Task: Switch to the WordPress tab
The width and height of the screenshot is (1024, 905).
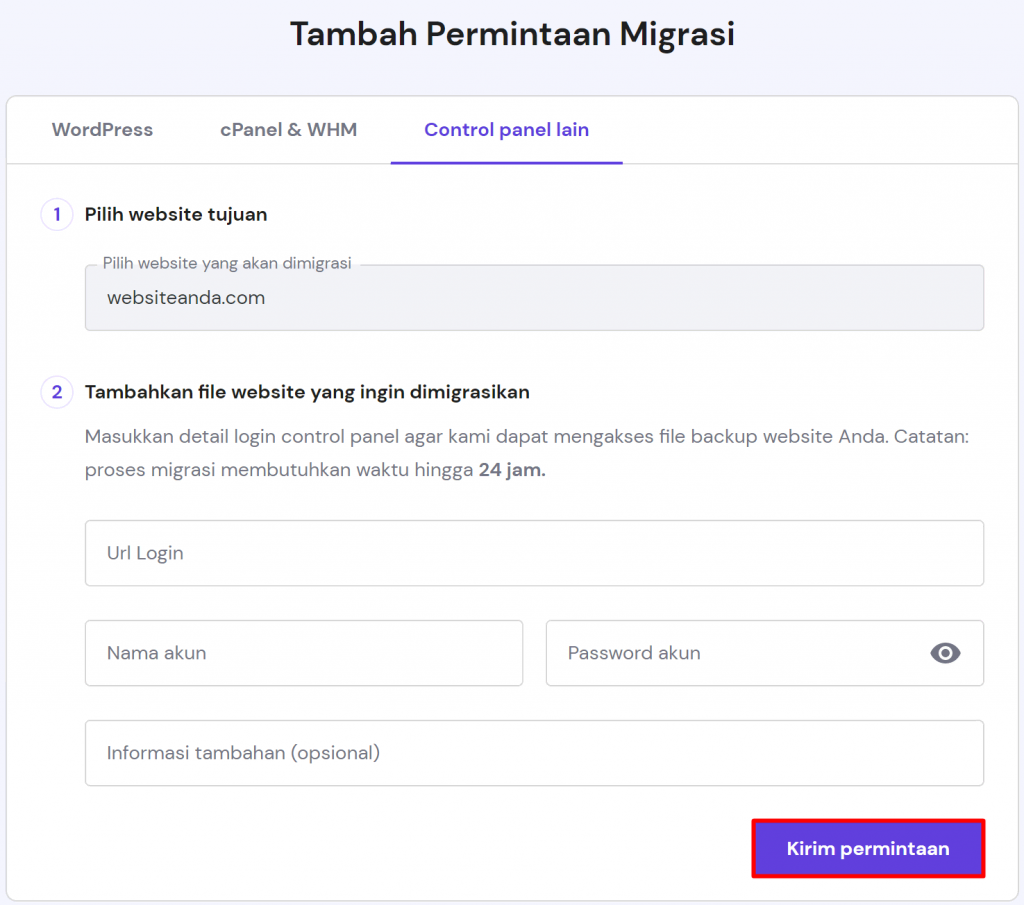Action: click(x=102, y=130)
